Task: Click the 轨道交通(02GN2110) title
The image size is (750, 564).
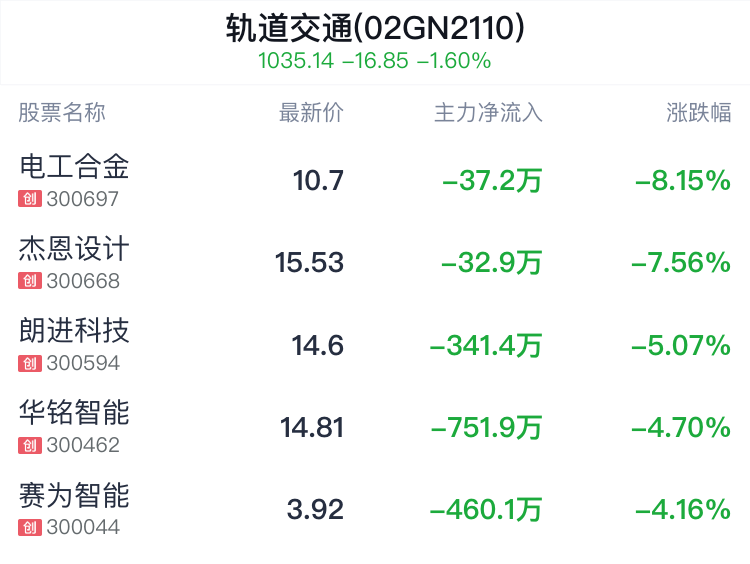Action: (375, 28)
